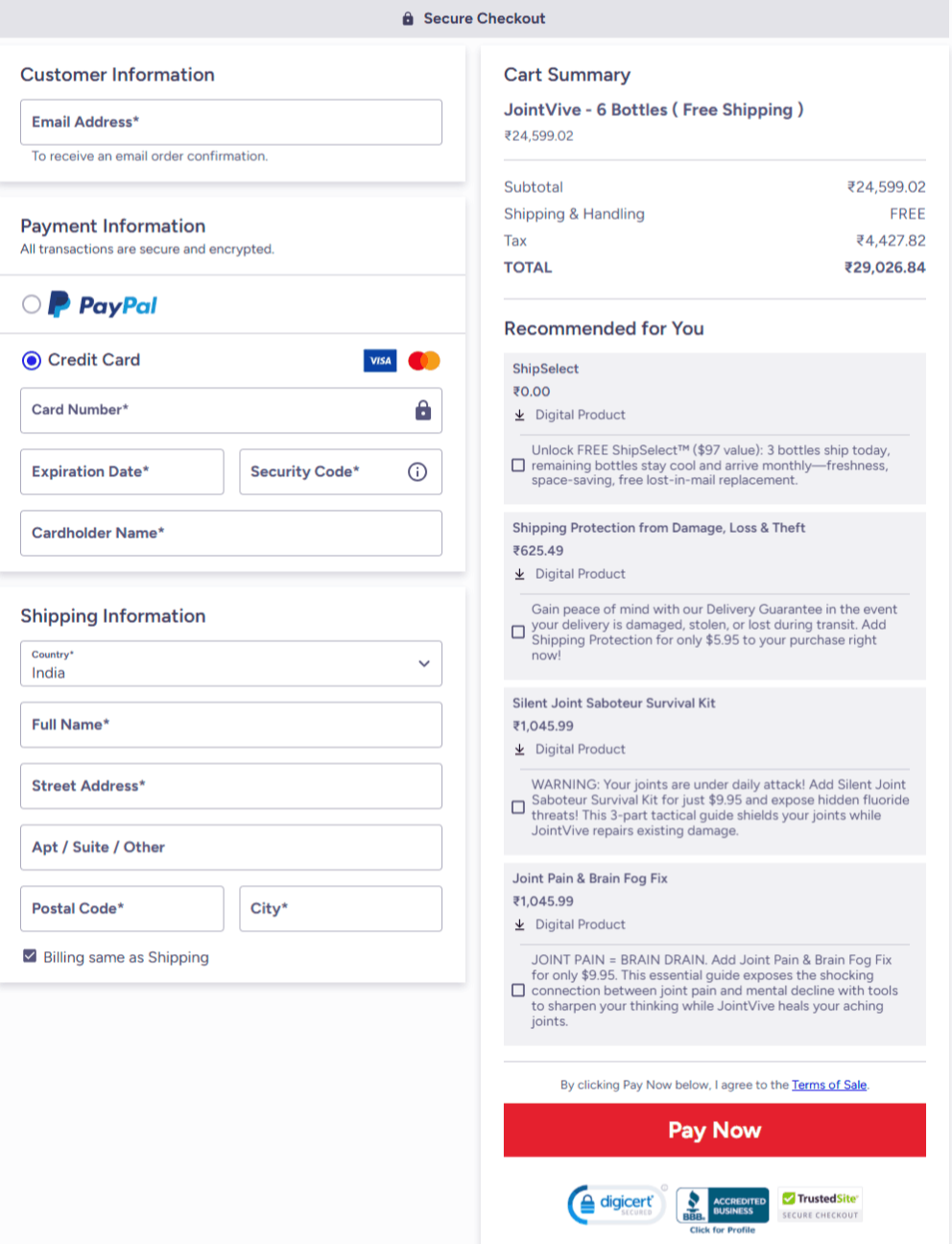Click the Mastercard icon
This screenshot has width=952, height=1244.
tap(422, 360)
